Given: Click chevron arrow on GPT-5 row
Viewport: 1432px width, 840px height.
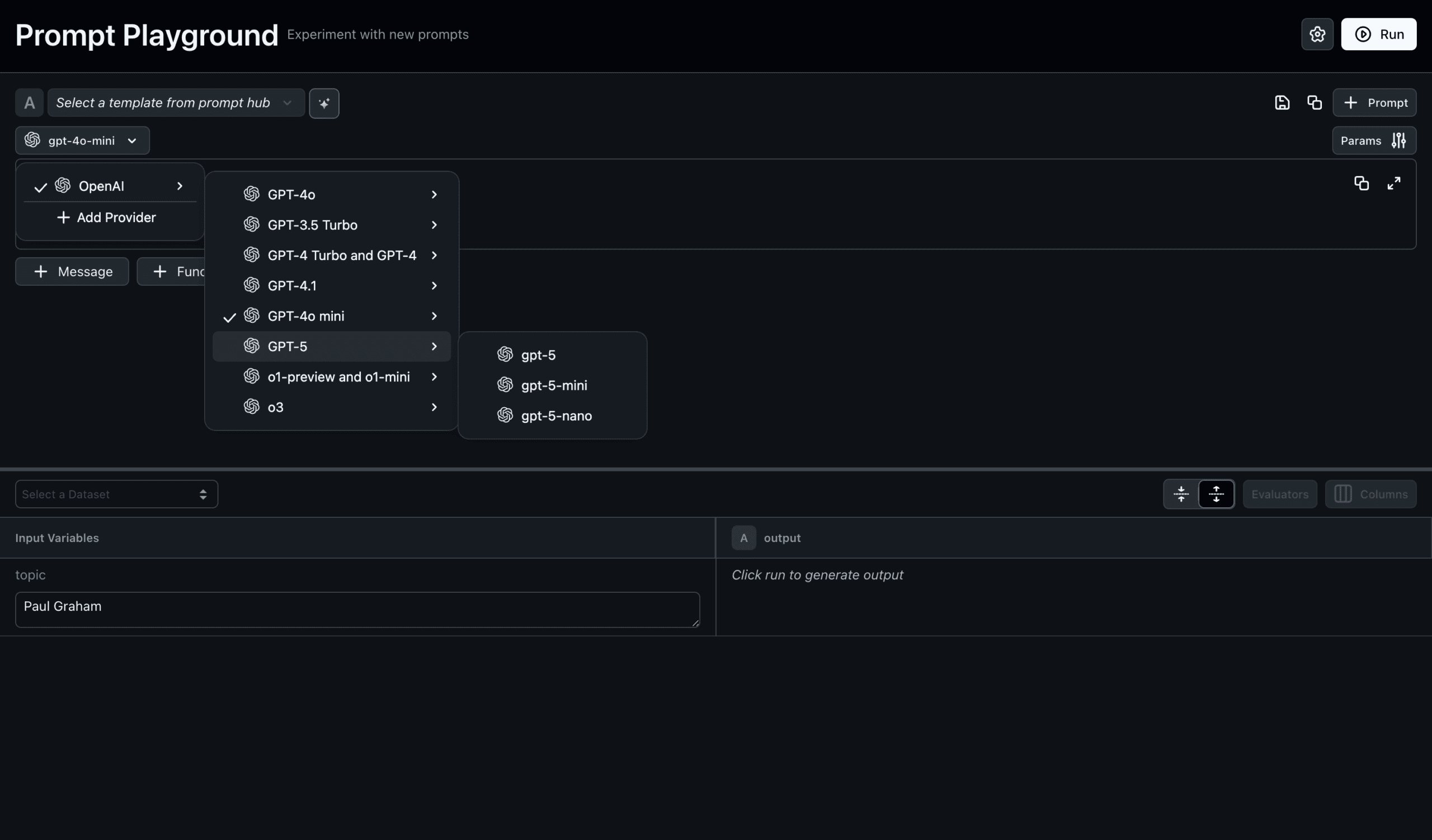Looking at the screenshot, I should pyautogui.click(x=434, y=346).
